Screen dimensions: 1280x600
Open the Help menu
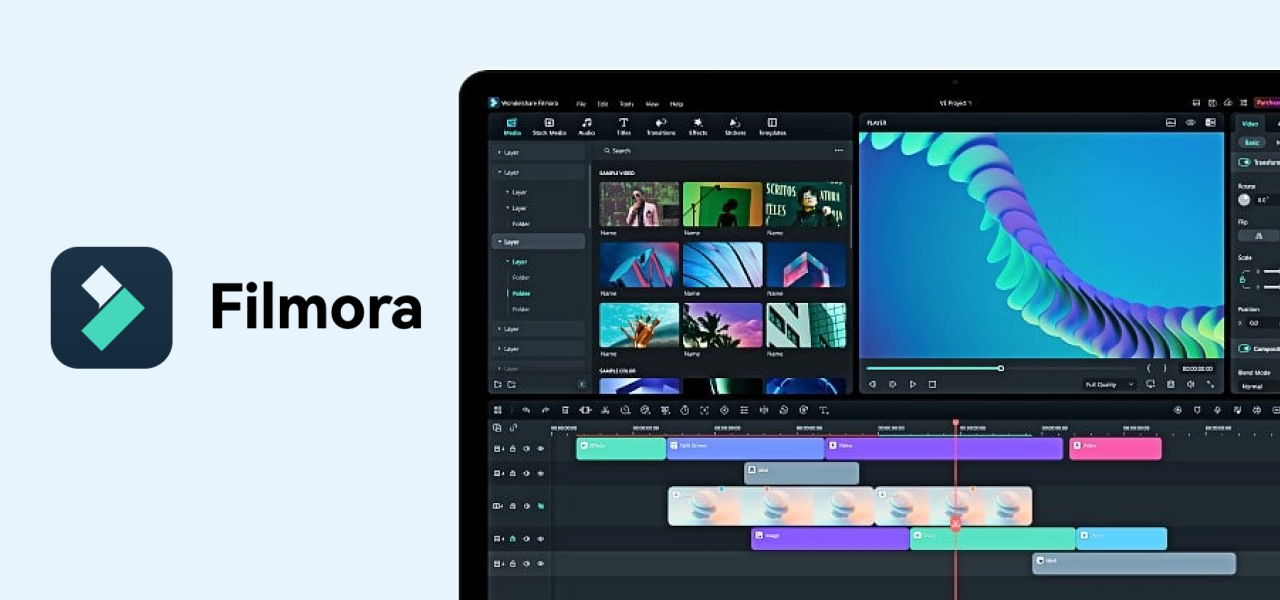coord(677,104)
